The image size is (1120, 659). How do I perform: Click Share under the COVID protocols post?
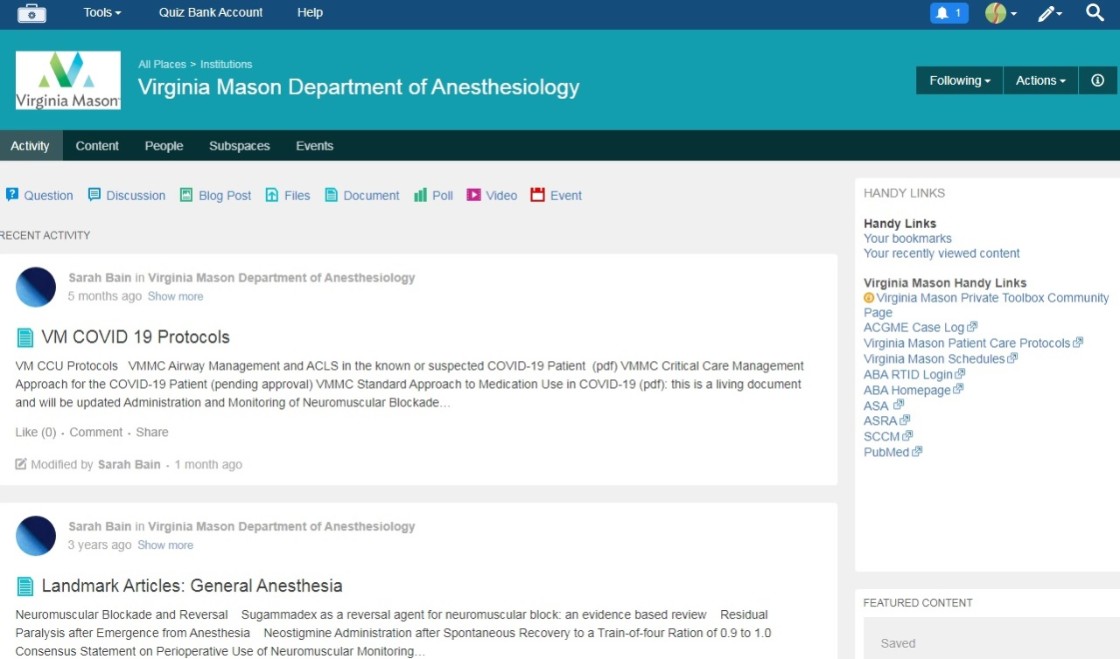(152, 432)
